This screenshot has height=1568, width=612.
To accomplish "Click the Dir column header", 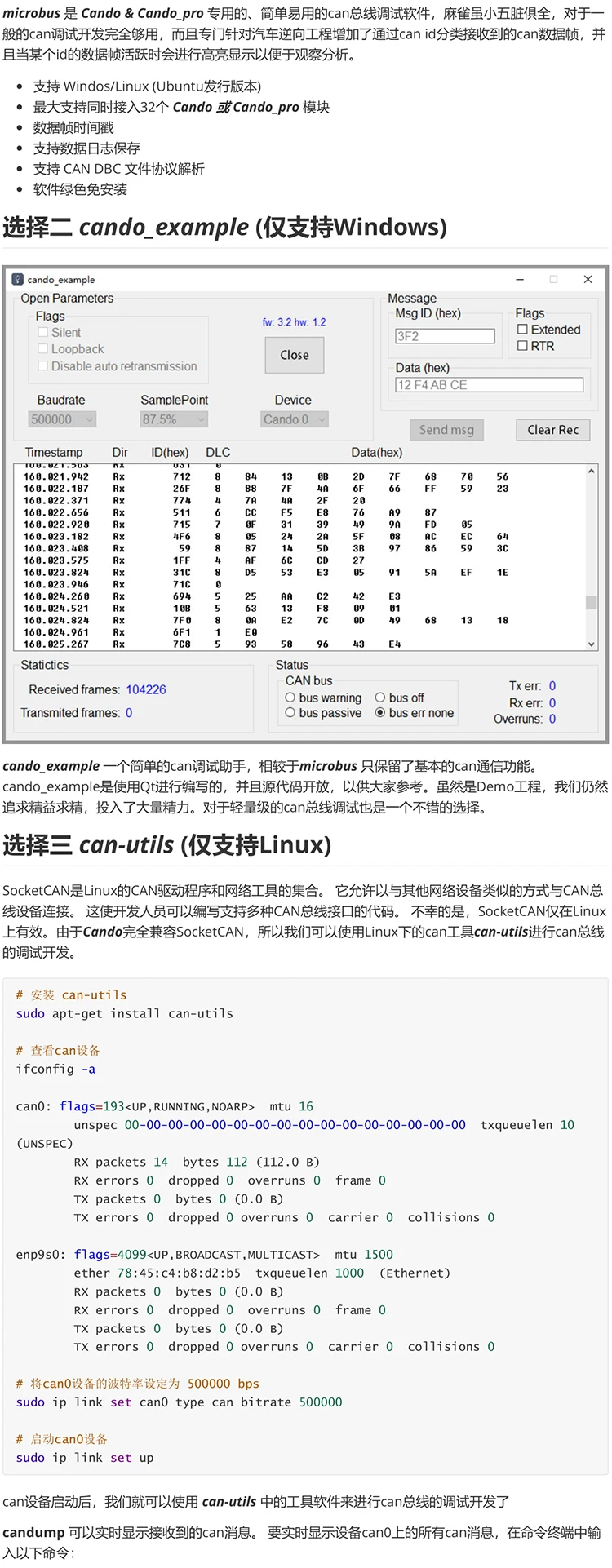I will pos(120,452).
